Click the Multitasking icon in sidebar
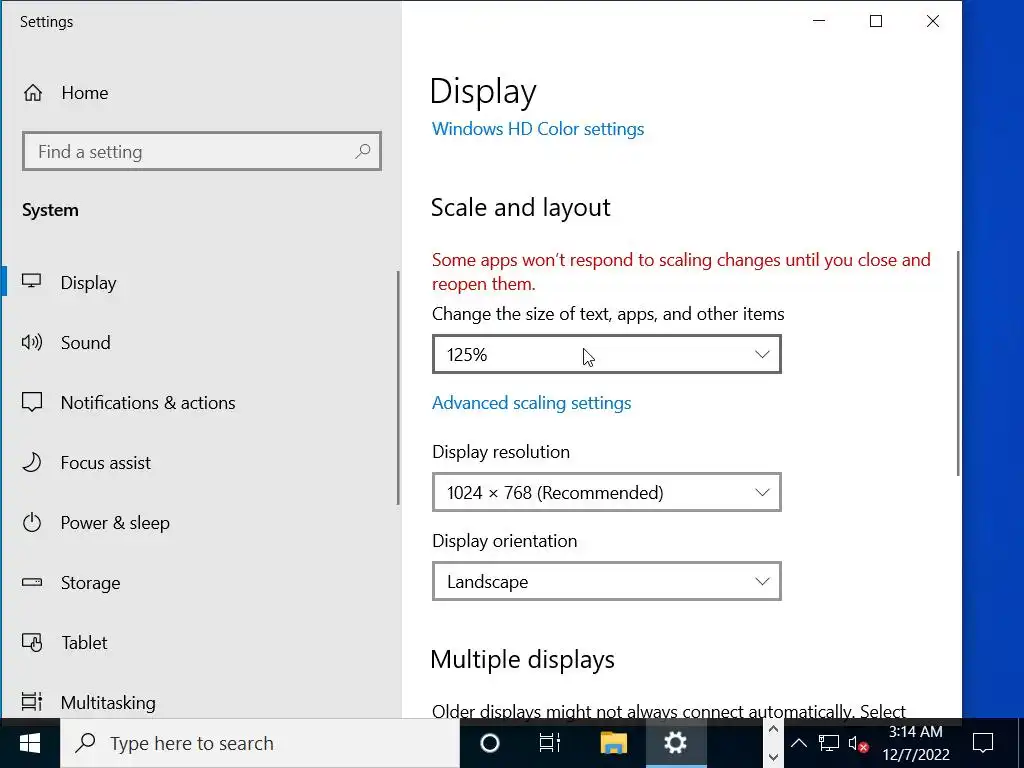 [x=31, y=702]
